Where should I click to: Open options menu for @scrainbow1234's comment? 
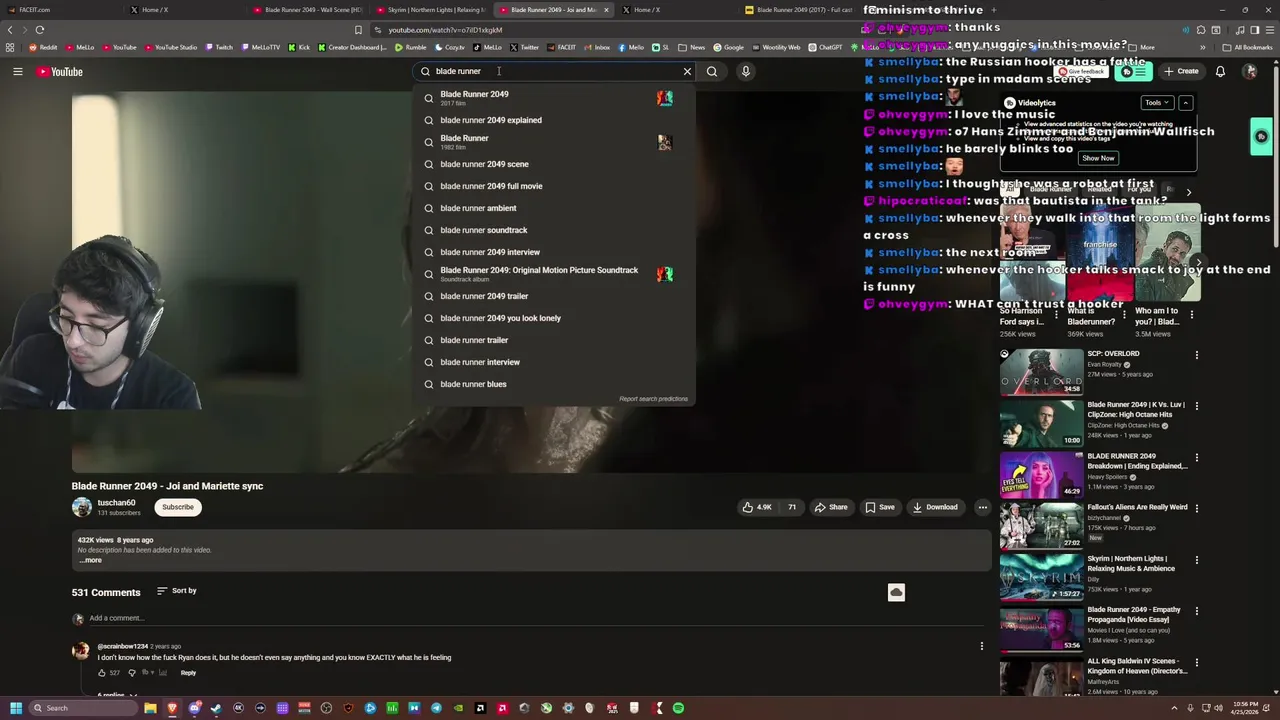[982, 646]
